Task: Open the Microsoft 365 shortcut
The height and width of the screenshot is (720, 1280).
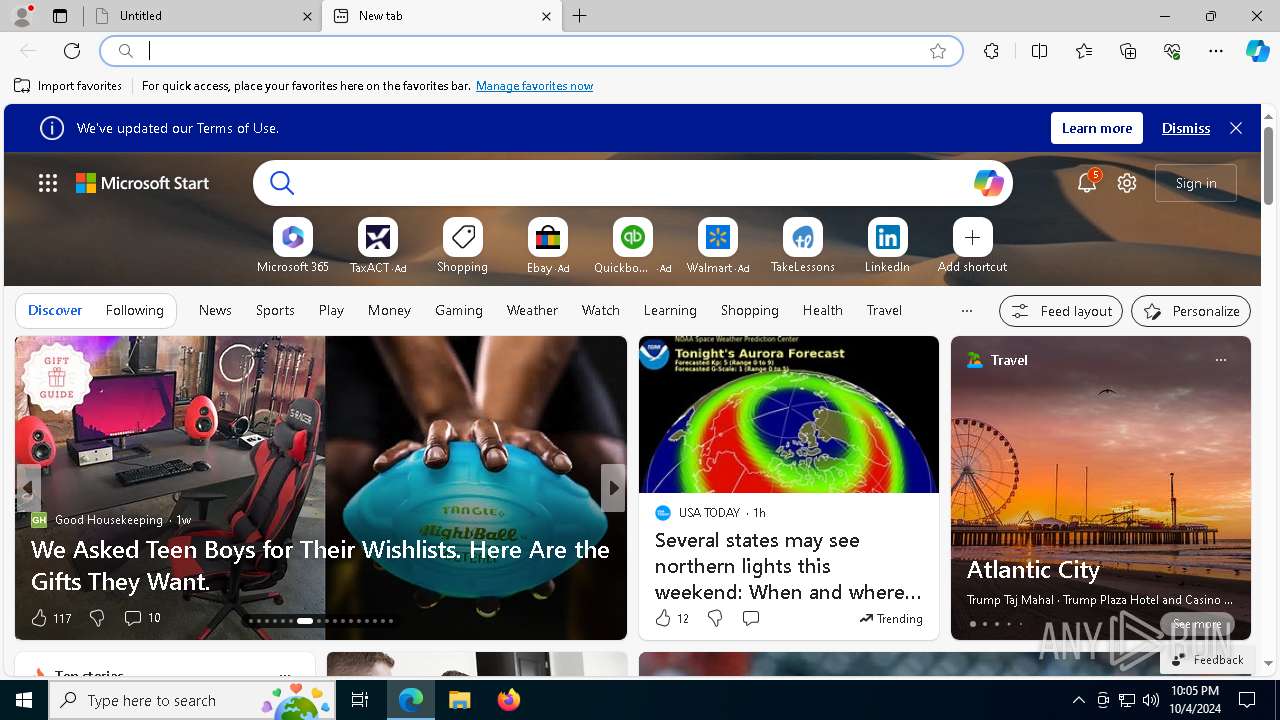Action: [293, 246]
